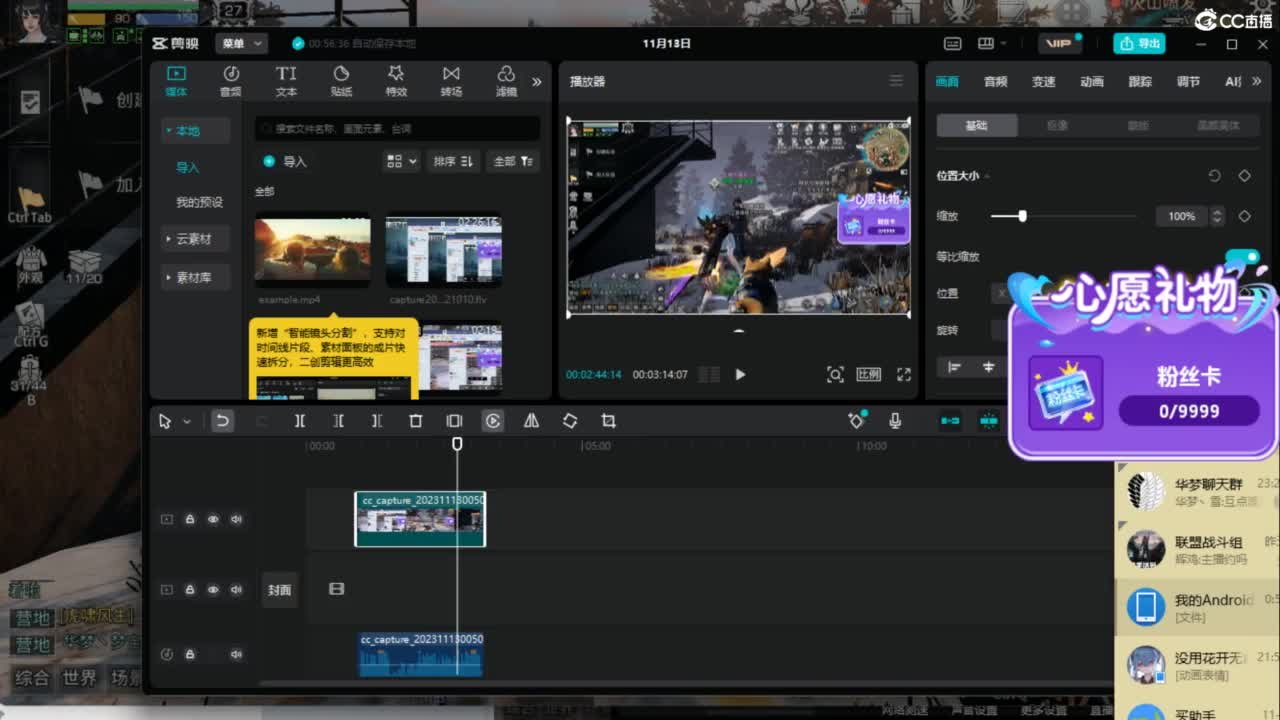
Task: Enter fullscreen preview
Action: coord(904,374)
